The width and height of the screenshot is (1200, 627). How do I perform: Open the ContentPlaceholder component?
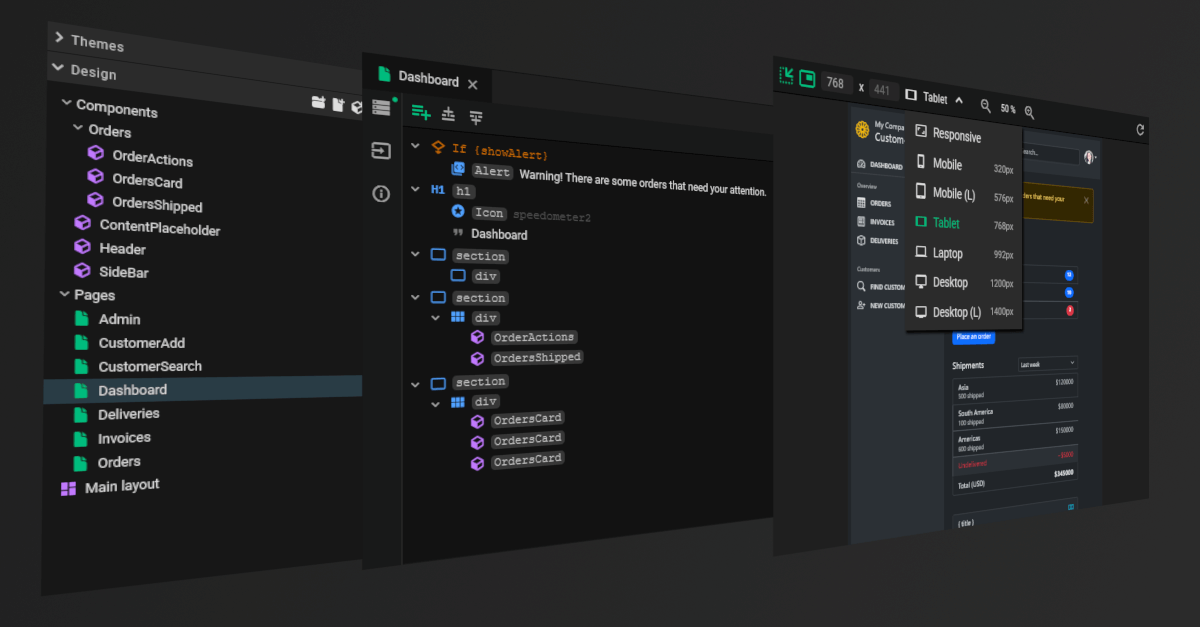tap(159, 228)
